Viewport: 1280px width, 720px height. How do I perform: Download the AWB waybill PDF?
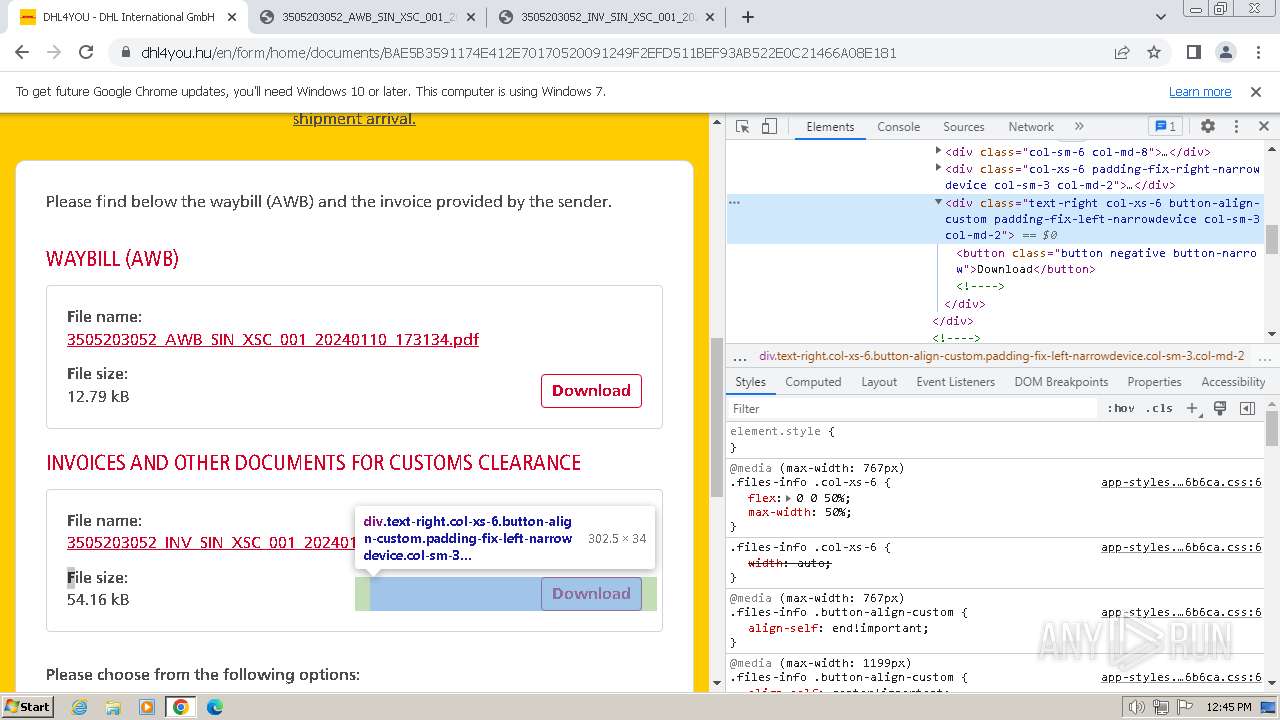click(591, 391)
